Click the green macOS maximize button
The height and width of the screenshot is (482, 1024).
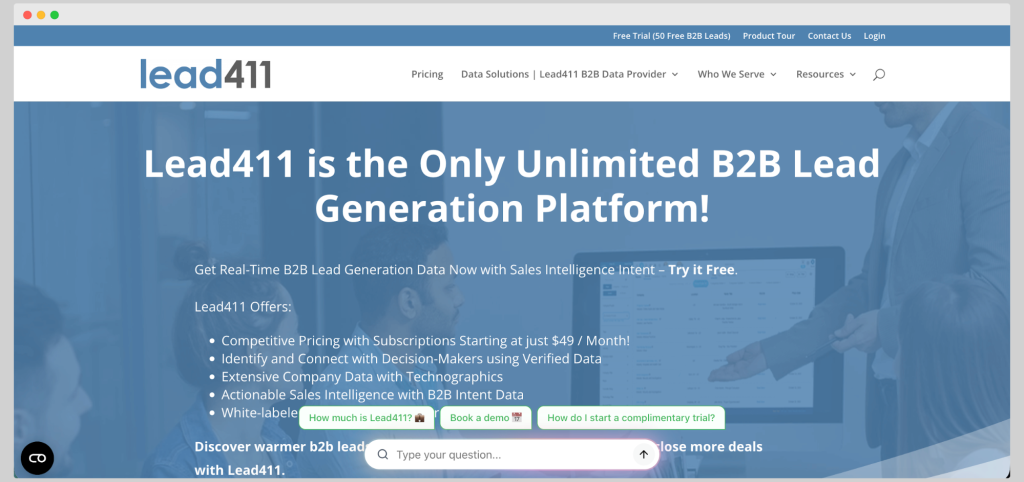pyautogui.click(x=55, y=15)
